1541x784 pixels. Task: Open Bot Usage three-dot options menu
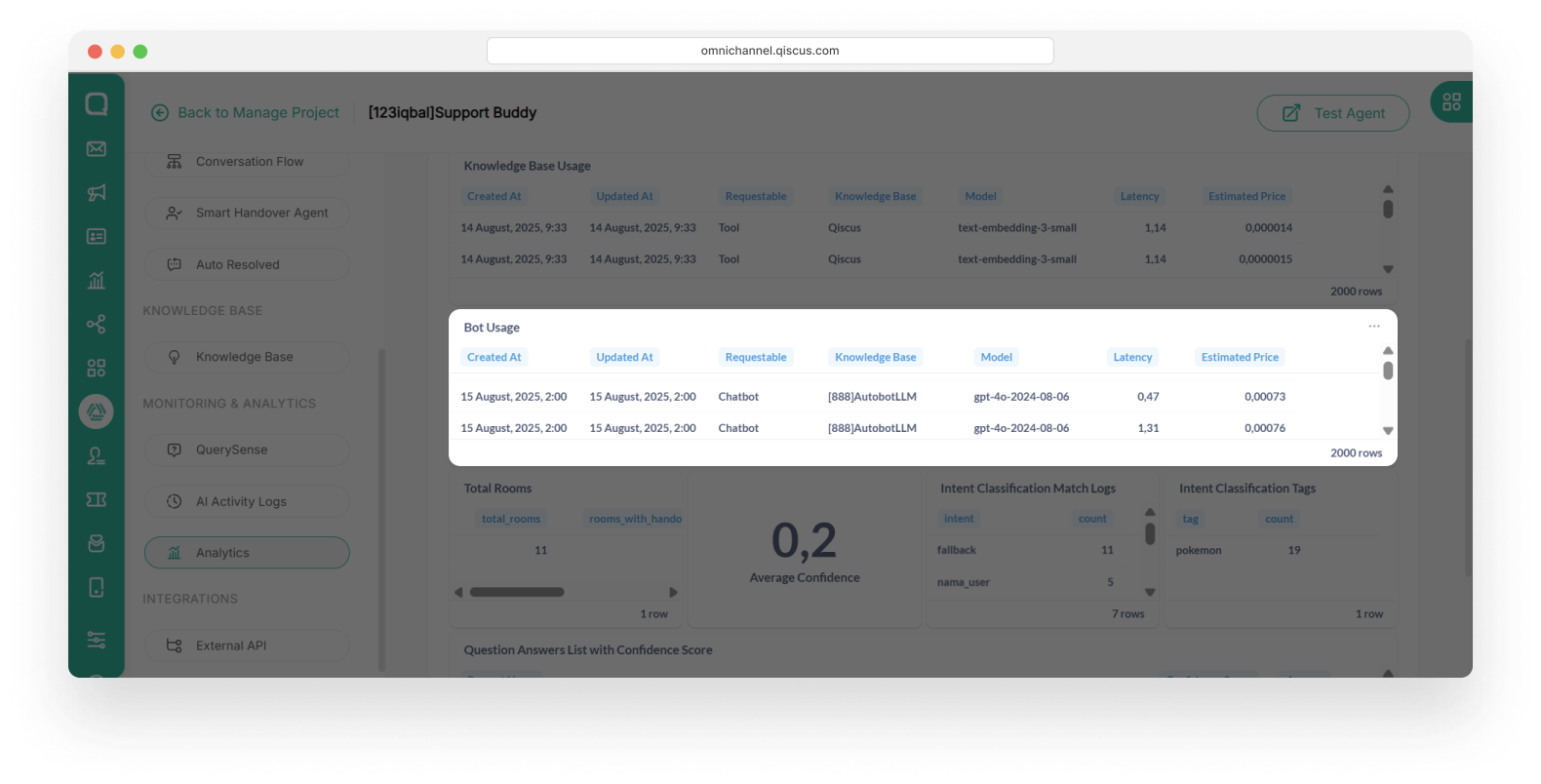(1374, 327)
